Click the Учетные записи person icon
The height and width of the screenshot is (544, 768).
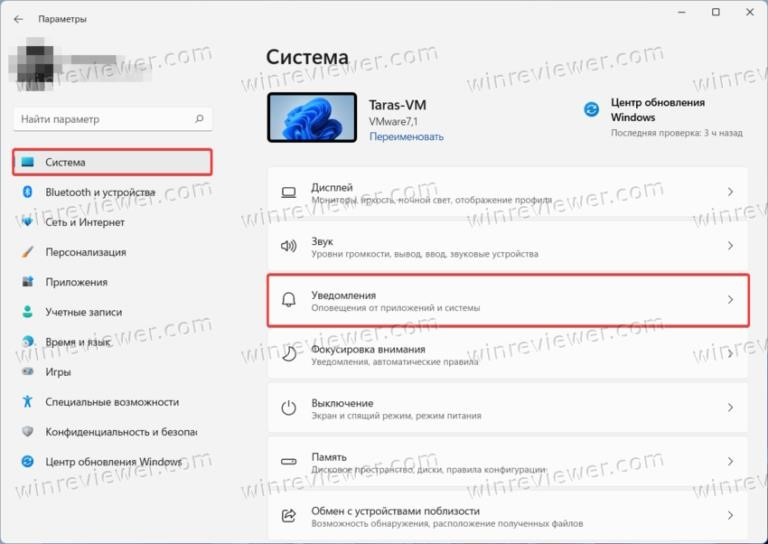[x=27, y=311]
